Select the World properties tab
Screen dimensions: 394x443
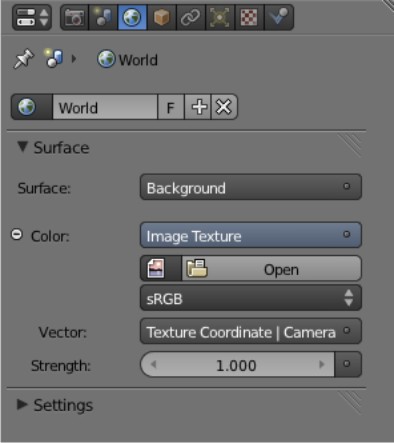(132, 18)
